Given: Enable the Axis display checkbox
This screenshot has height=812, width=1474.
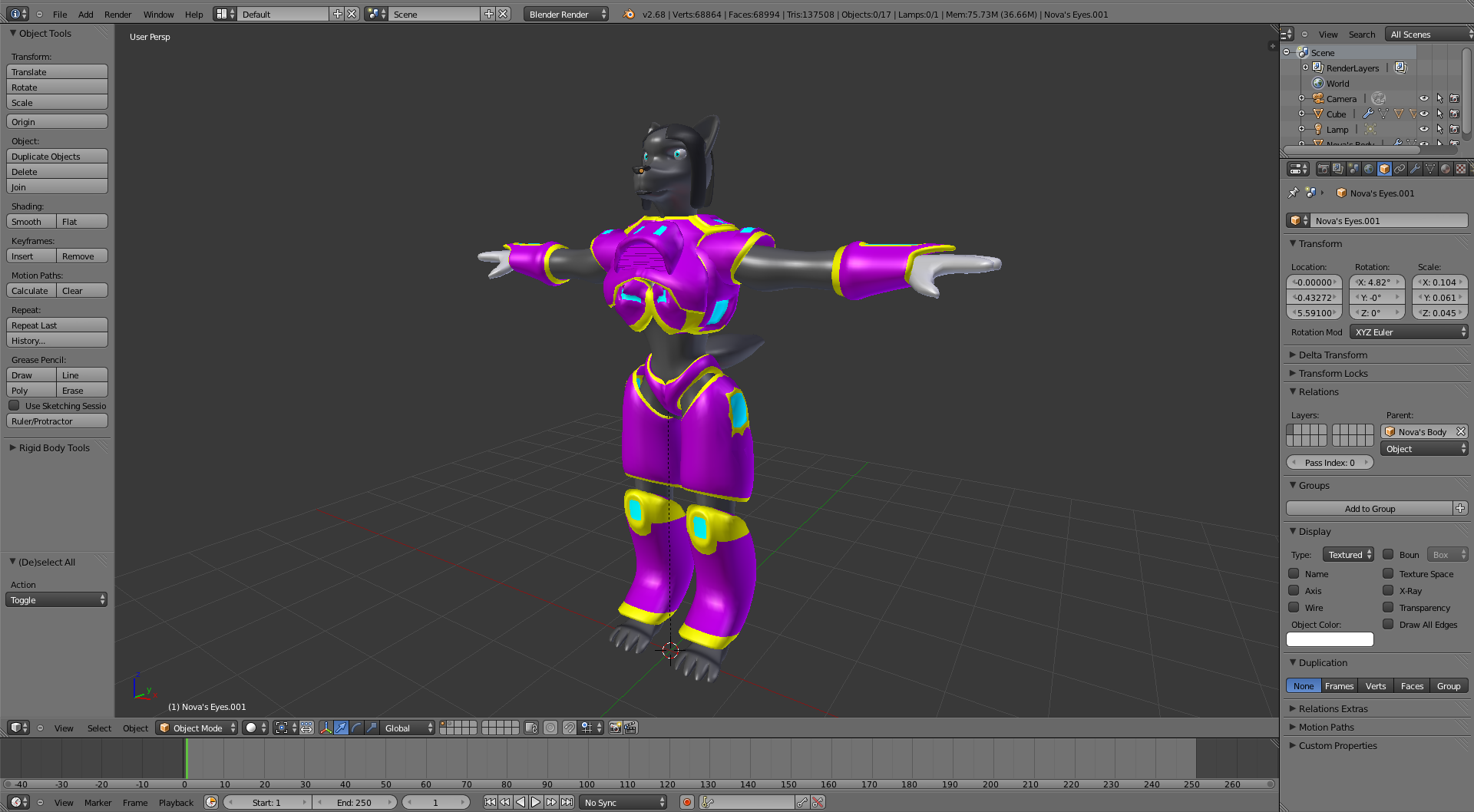Looking at the screenshot, I should click(x=1294, y=590).
